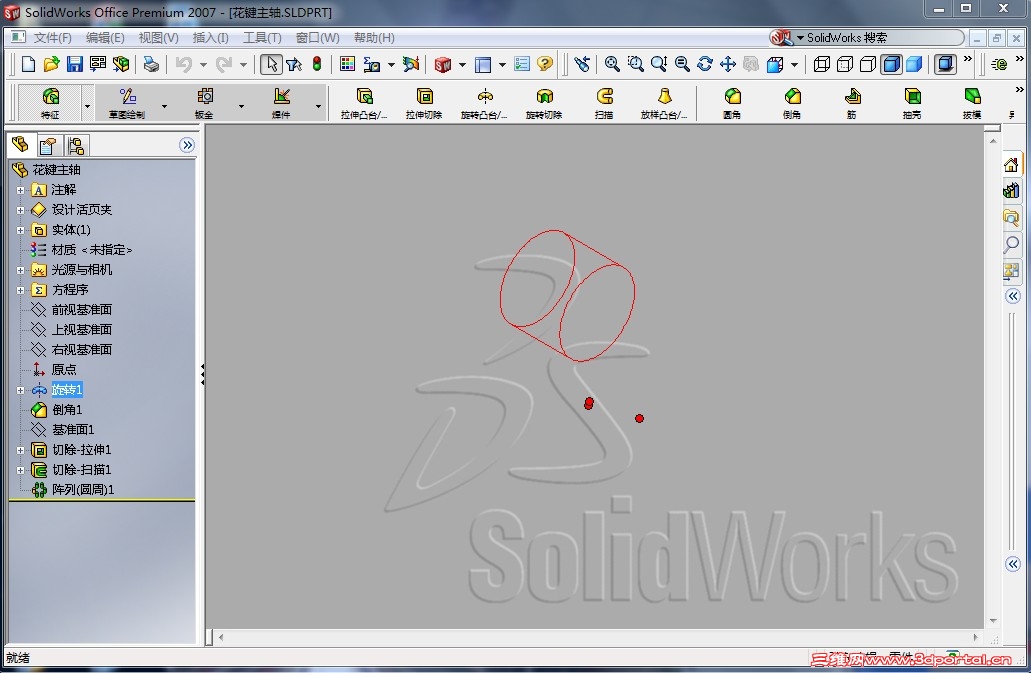This screenshot has height=673, width=1031.
Task: Expand the 光源与相机 node
Action: (x=20, y=270)
